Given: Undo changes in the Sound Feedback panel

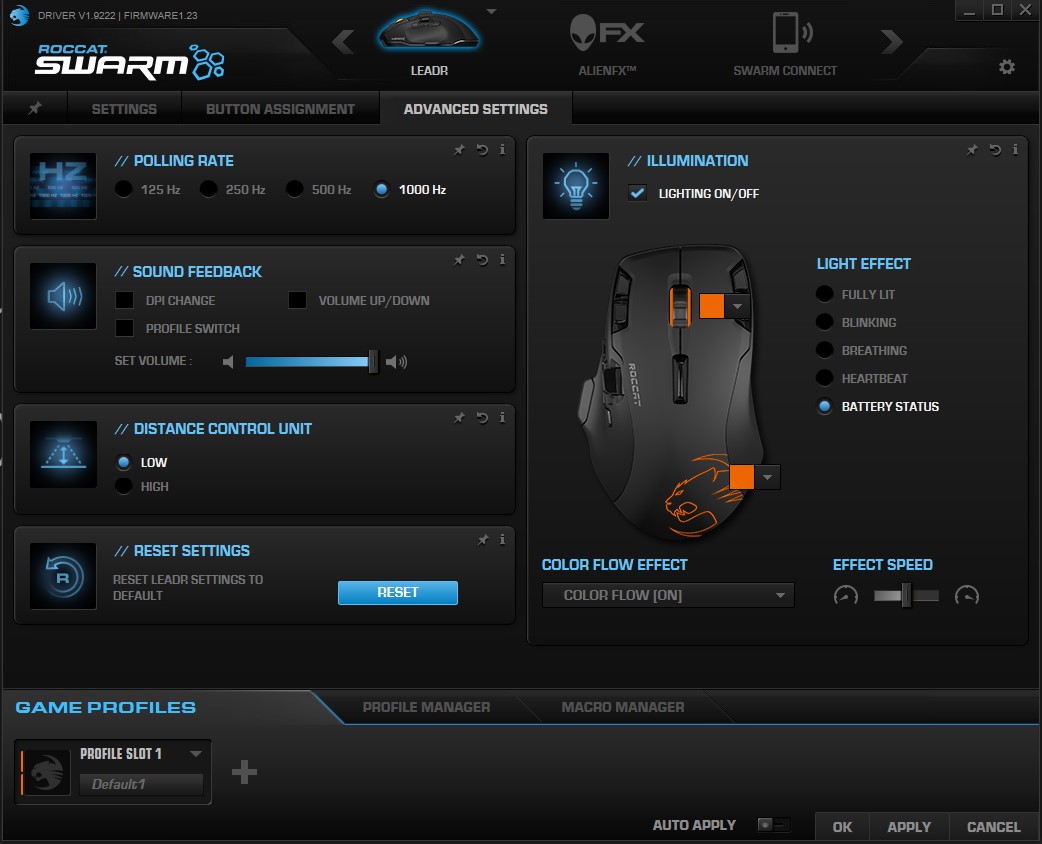Looking at the screenshot, I should coord(482,260).
